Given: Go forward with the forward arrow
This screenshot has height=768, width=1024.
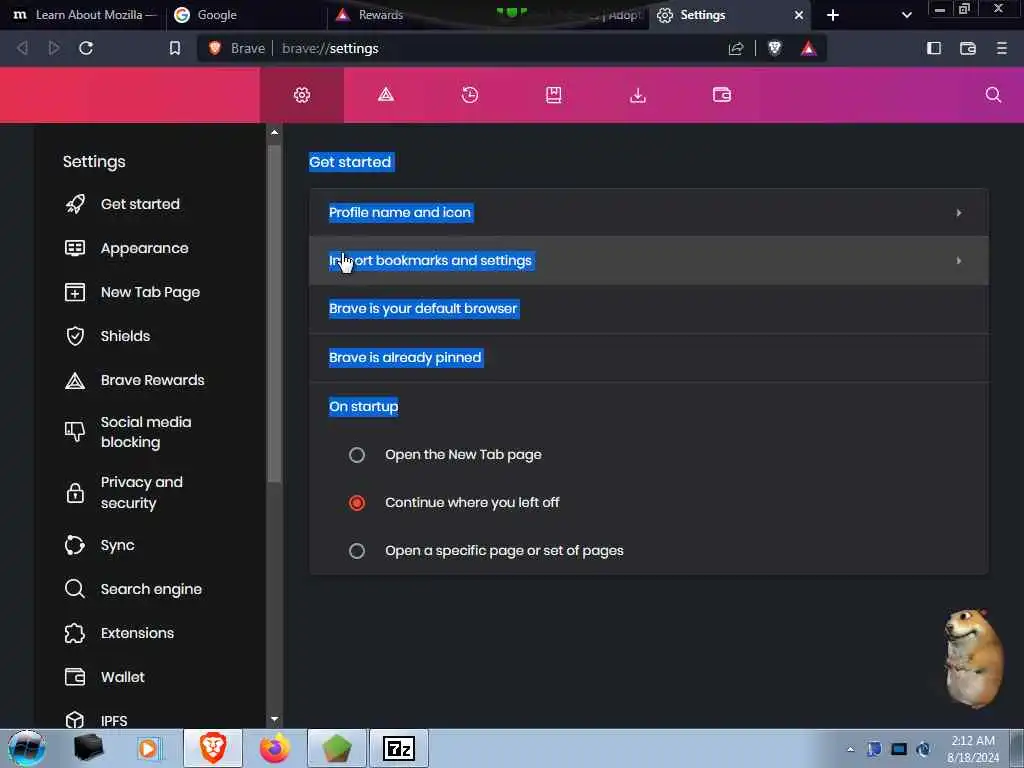Looking at the screenshot, I should (x=54, y=48).
